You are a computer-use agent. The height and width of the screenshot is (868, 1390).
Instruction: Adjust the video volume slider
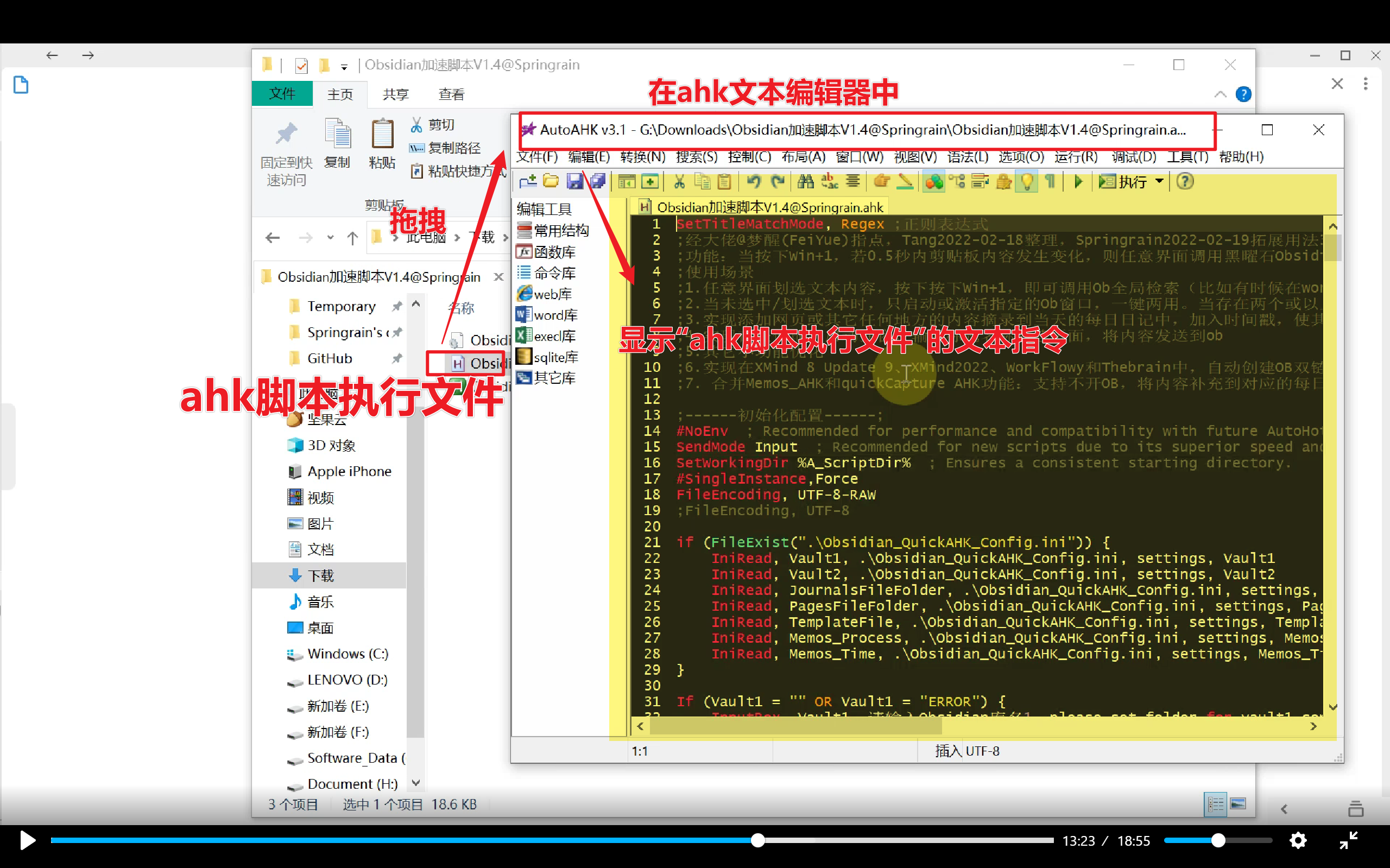tap(1218, 840)
